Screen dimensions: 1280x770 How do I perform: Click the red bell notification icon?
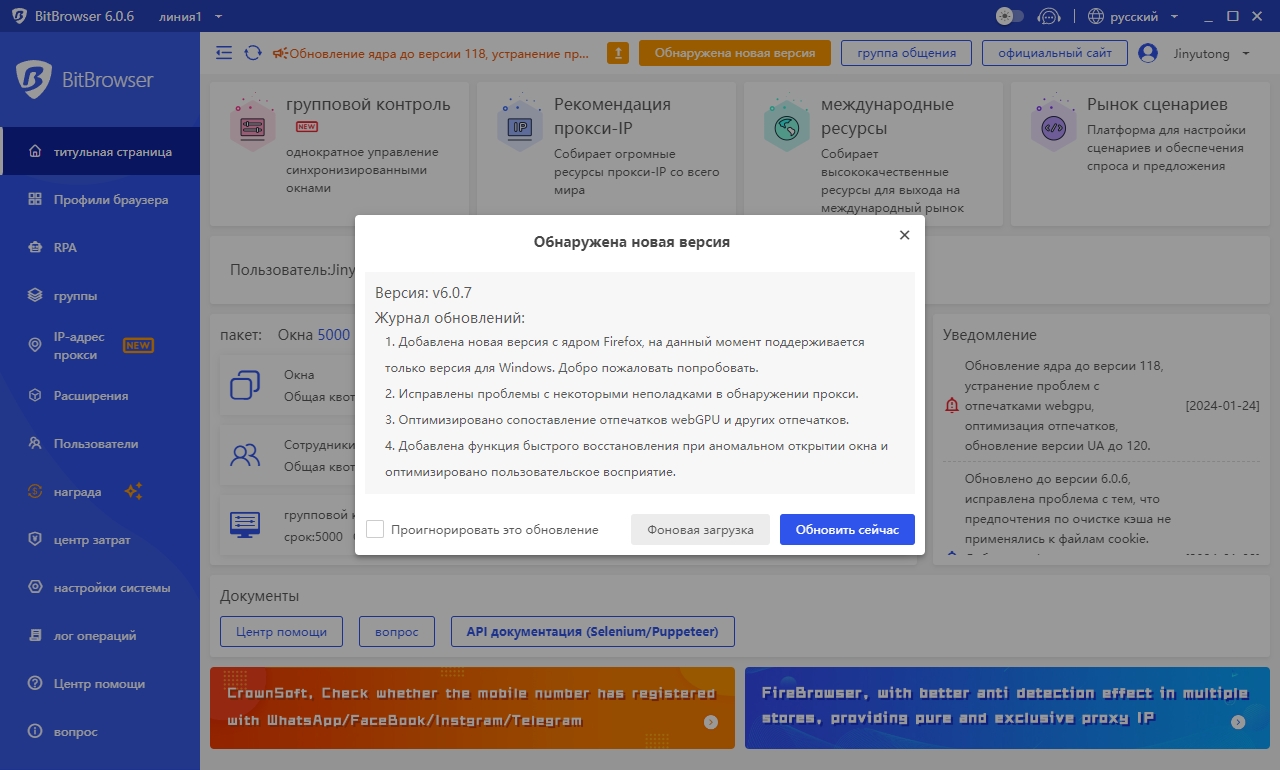click(x=952, y=406)
